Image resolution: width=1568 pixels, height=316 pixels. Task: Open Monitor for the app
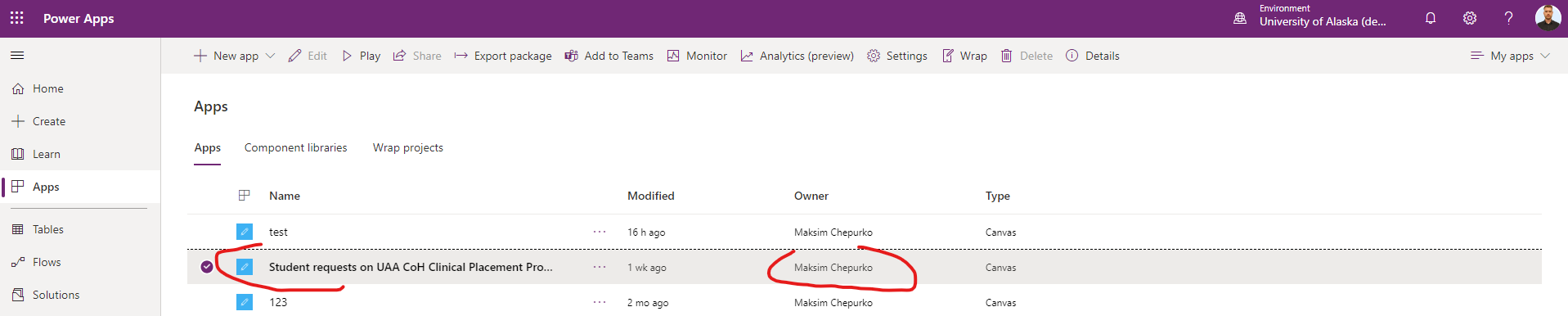[697, 56]
